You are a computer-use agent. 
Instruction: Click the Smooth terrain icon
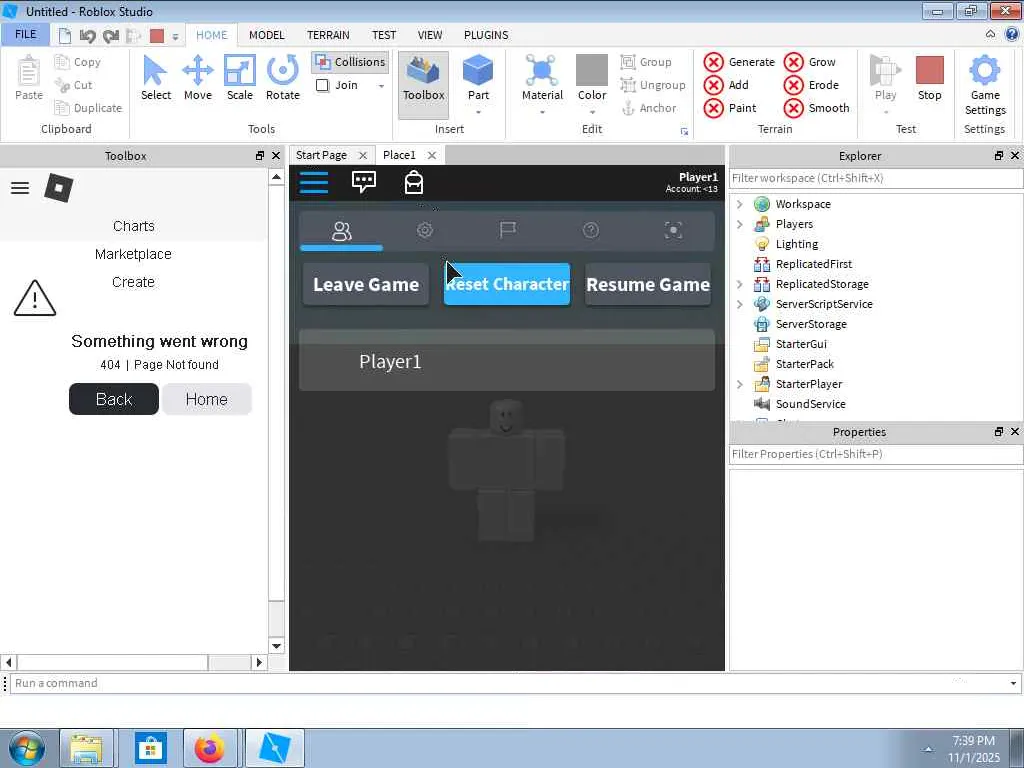793,108
